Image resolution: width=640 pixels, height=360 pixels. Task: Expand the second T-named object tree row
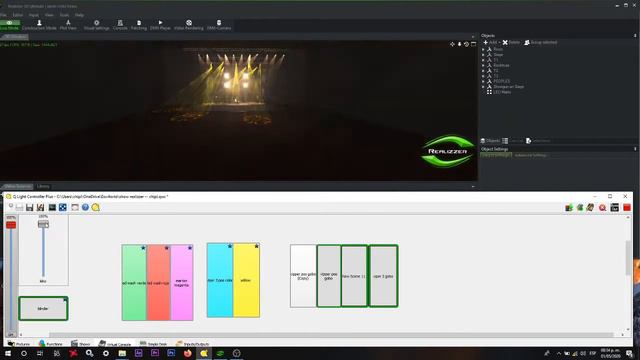pyautogui.click(x=483, y=71)
